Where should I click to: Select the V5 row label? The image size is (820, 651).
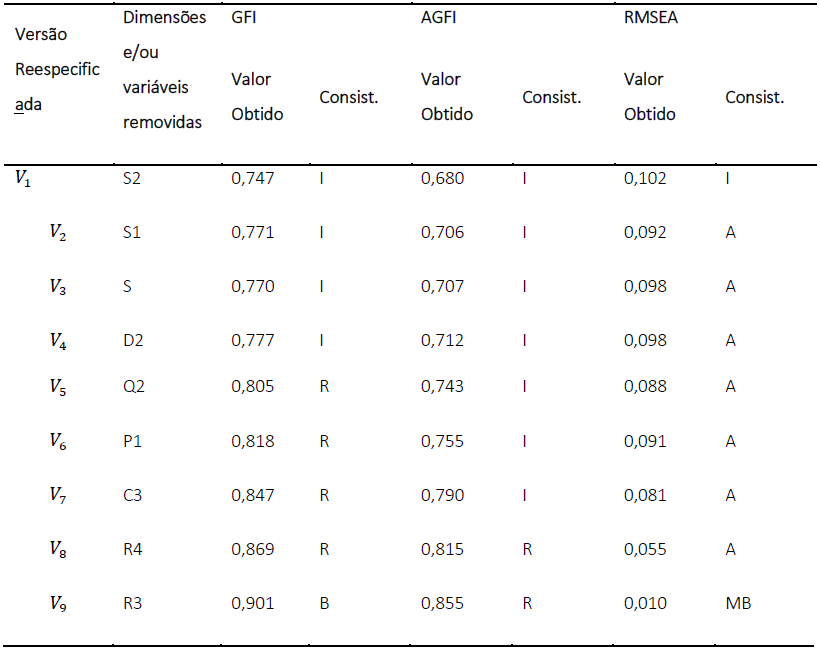click(58, 387)
